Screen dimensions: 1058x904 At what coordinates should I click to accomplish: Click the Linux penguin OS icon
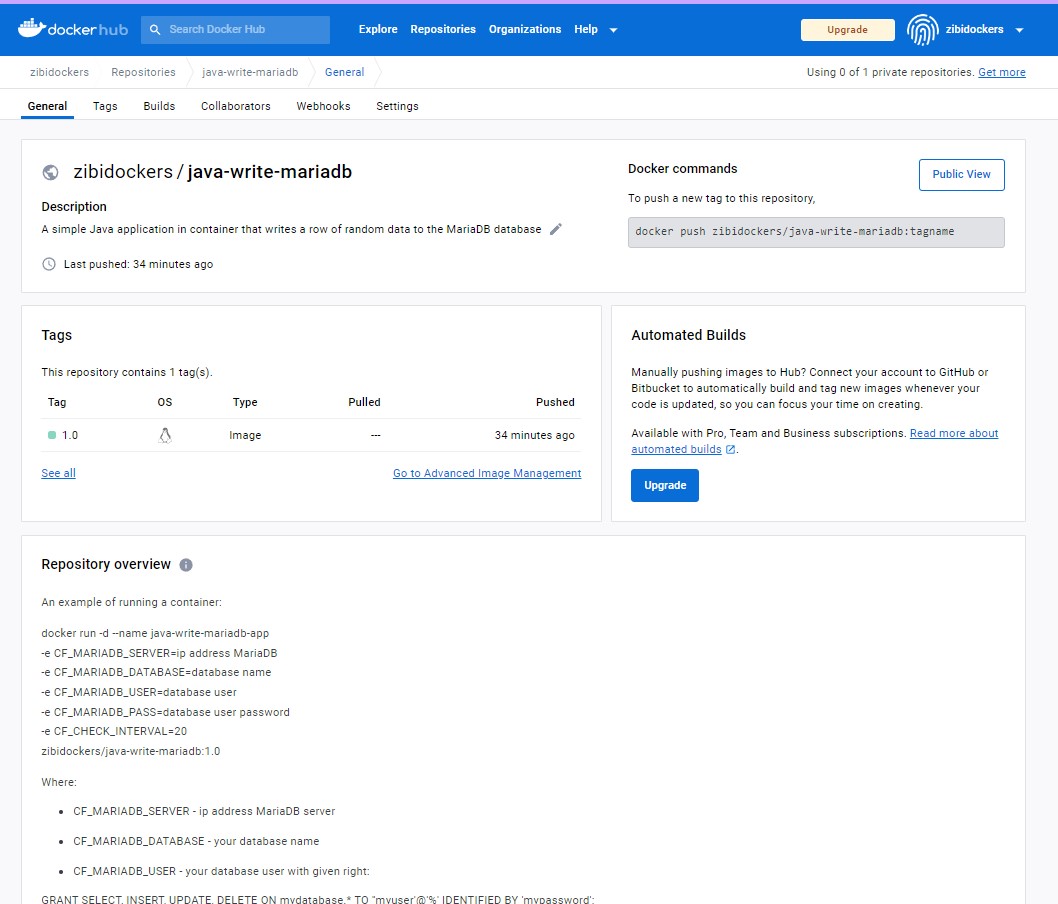[165, 435]
